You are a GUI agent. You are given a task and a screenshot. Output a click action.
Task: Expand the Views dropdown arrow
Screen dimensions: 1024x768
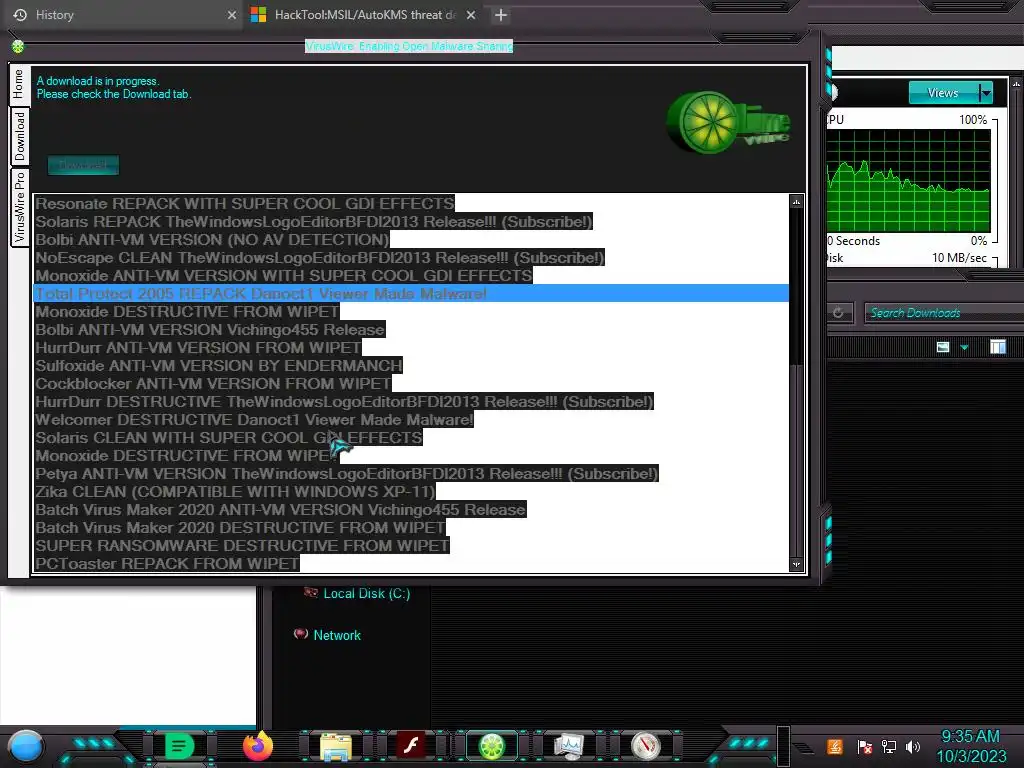coord(985,93)
